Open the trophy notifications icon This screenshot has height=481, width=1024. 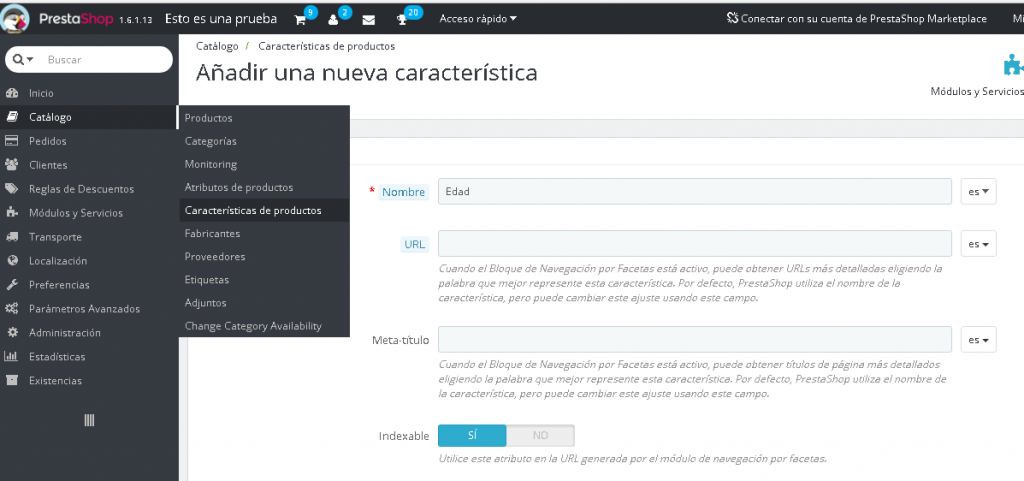(x=403, y=19)
